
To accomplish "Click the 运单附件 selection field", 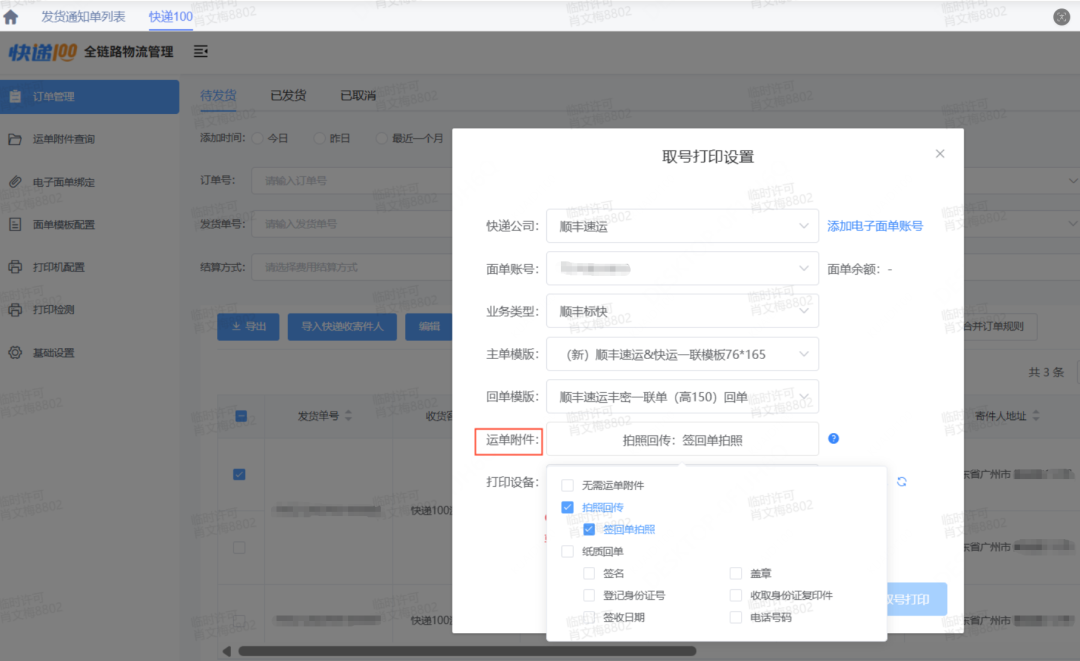I will click(x=682, y=440).
